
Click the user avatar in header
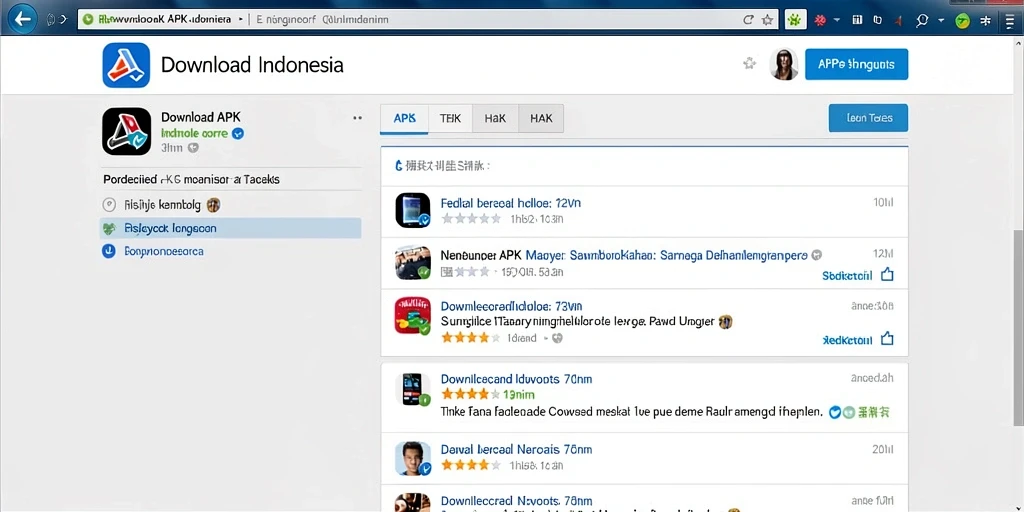[784, 64]
